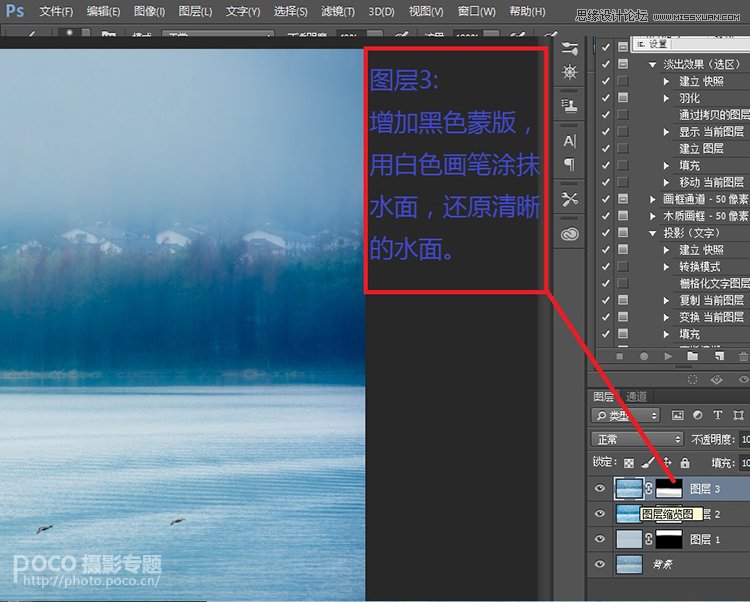Viewport: 750px width, 602px height.
Task: Expand the 羽化 step
Action: 666,98
